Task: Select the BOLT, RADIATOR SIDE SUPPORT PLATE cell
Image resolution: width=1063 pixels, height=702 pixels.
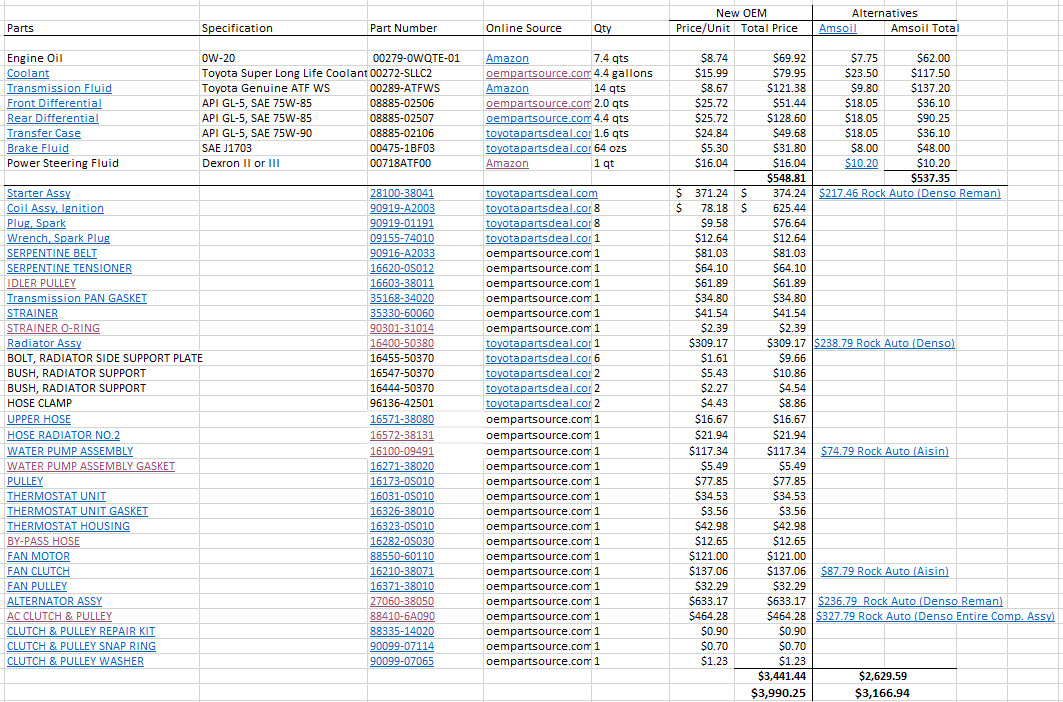Action: (x=104, y=358)
